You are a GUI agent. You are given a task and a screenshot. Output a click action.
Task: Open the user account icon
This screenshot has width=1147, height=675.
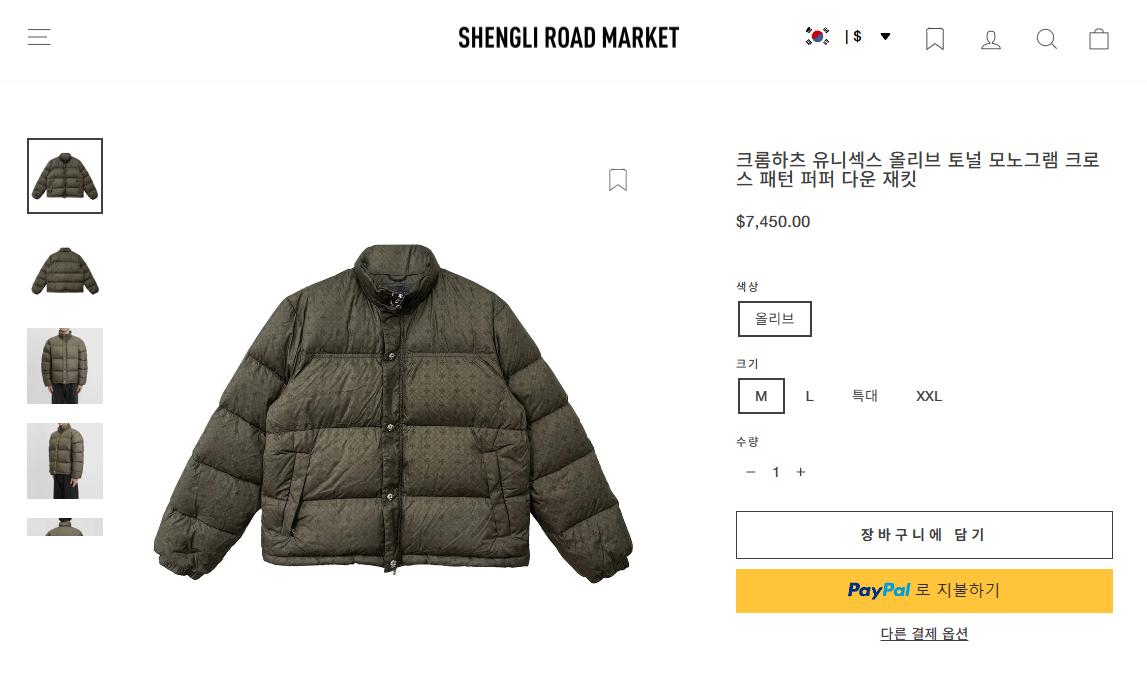click(x=990, y=39)
